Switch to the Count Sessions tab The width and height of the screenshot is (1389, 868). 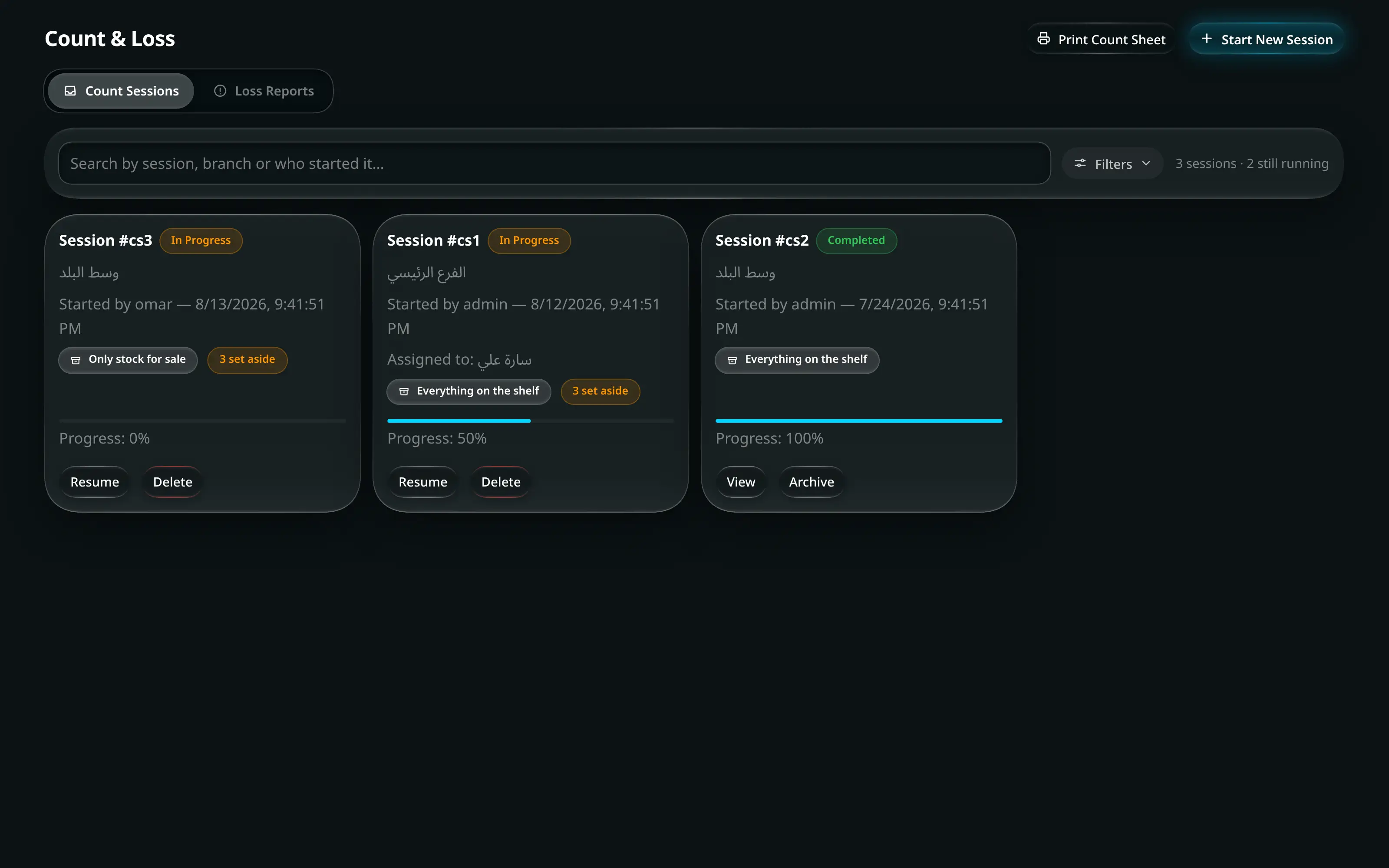coord(121,91)
